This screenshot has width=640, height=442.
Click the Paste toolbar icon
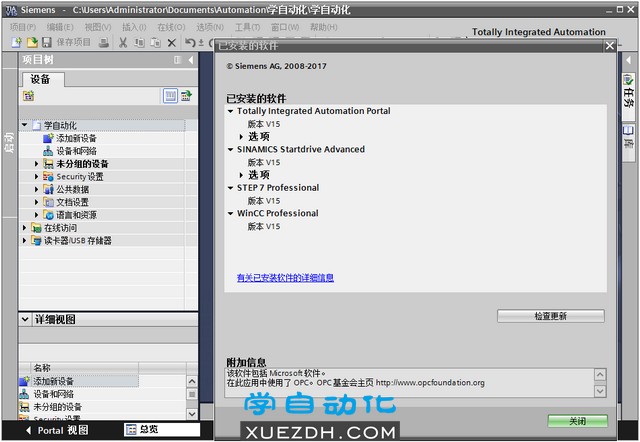pyautogui.click(x=156, y=42)
